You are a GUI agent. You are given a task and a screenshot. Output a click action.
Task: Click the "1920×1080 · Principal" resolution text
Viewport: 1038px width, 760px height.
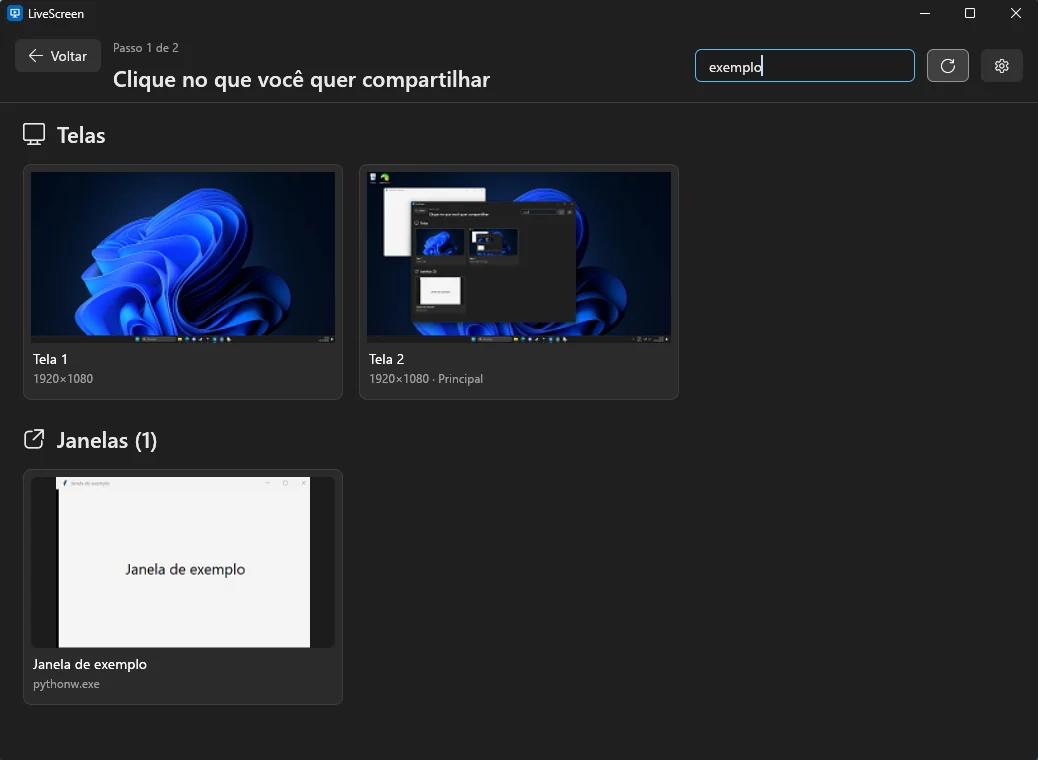[x=426, y=379]
